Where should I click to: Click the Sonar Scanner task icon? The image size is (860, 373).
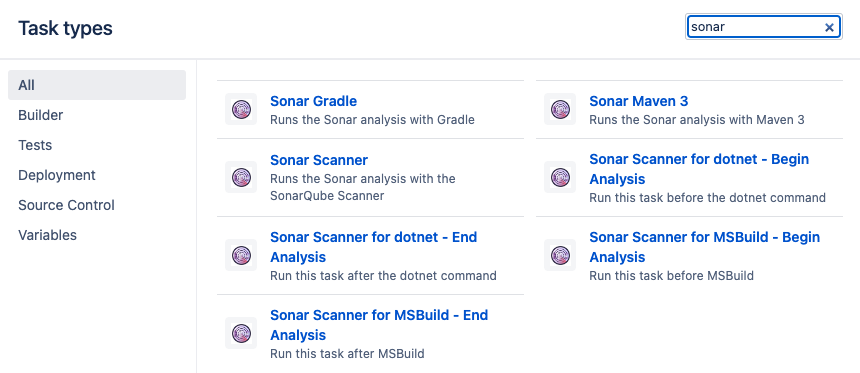pyautogui.click(x=241, y=177)
